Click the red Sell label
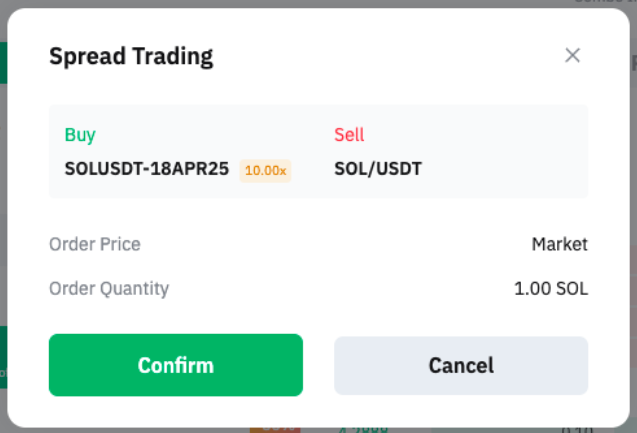 (349, 135)
